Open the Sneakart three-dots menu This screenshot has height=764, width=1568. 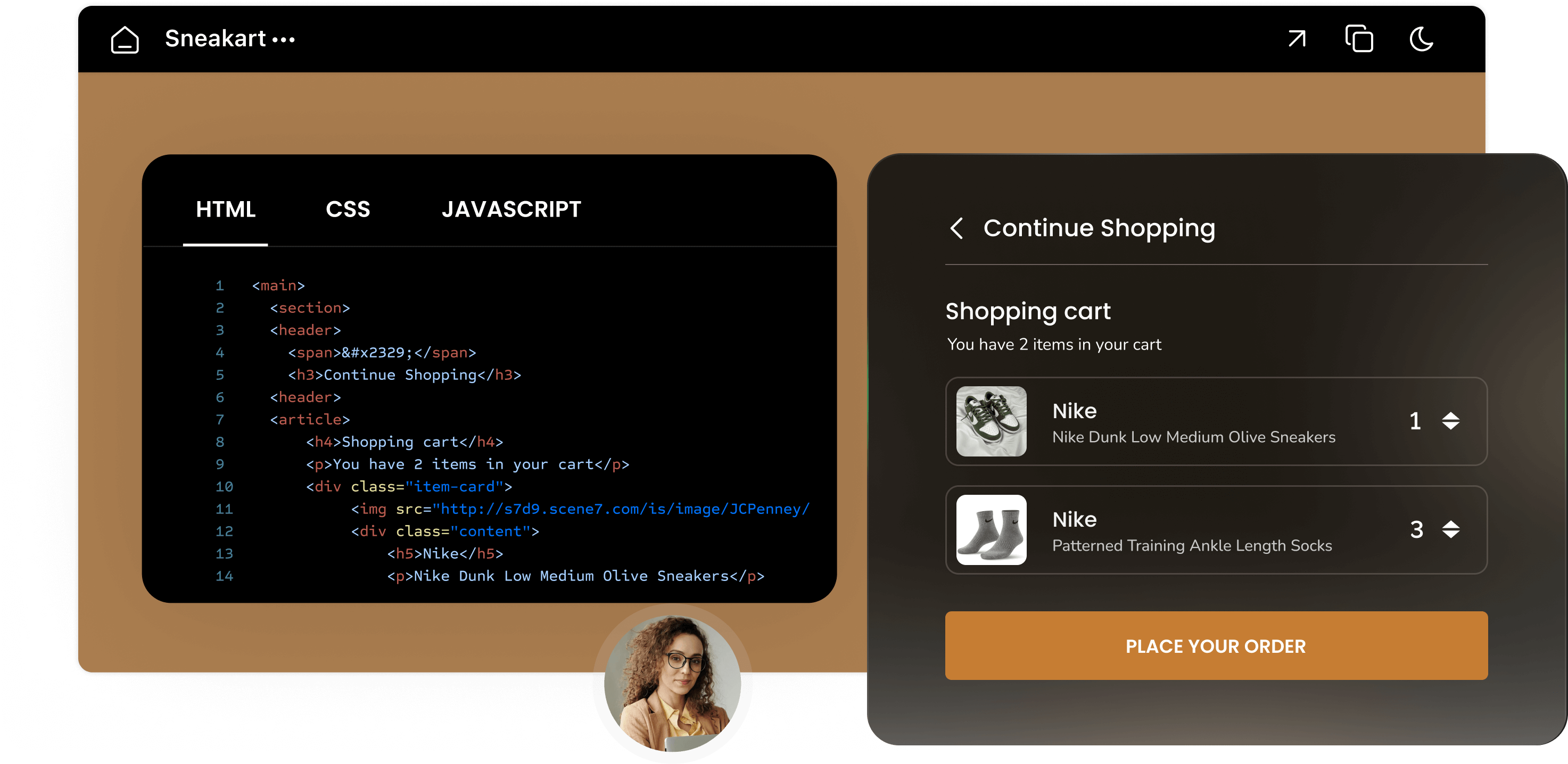tap(284, 40)
